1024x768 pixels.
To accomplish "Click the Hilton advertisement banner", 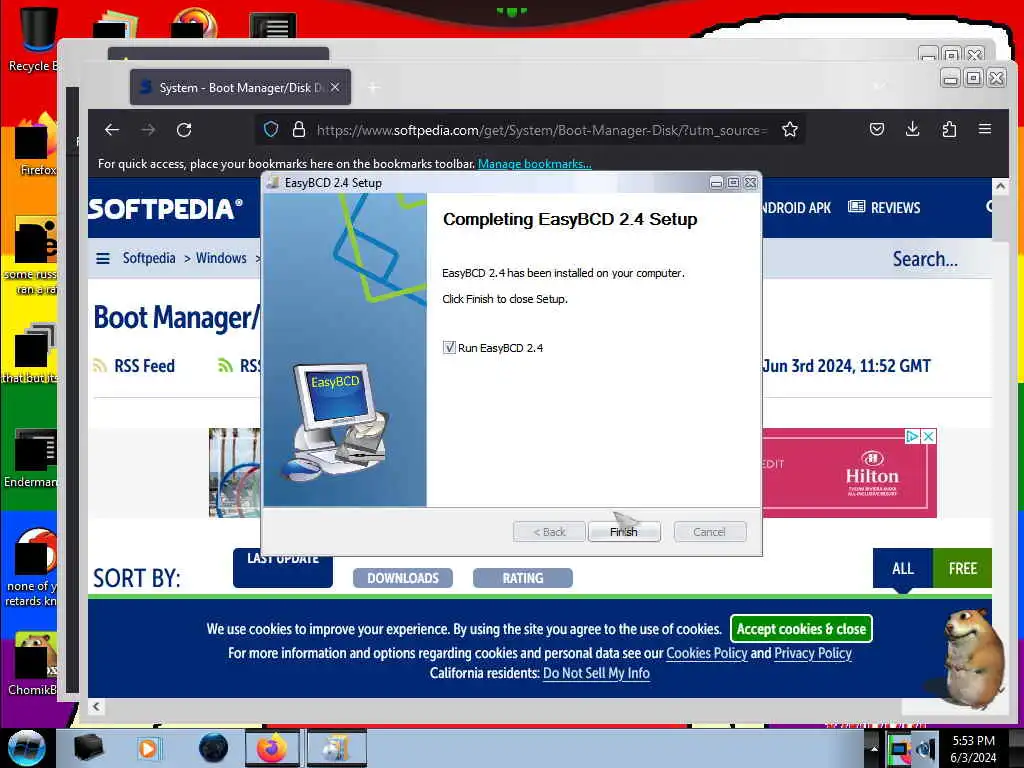I will pyautogui.click(x=850, y=473).
